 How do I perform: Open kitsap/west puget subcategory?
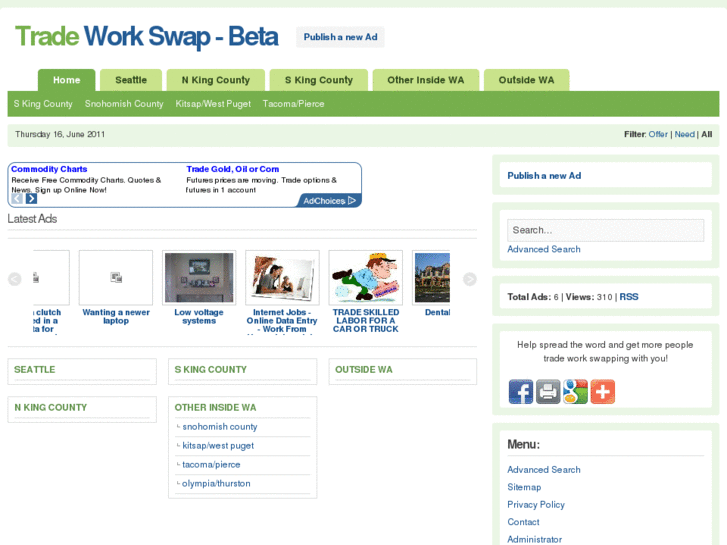pos(218,446)
